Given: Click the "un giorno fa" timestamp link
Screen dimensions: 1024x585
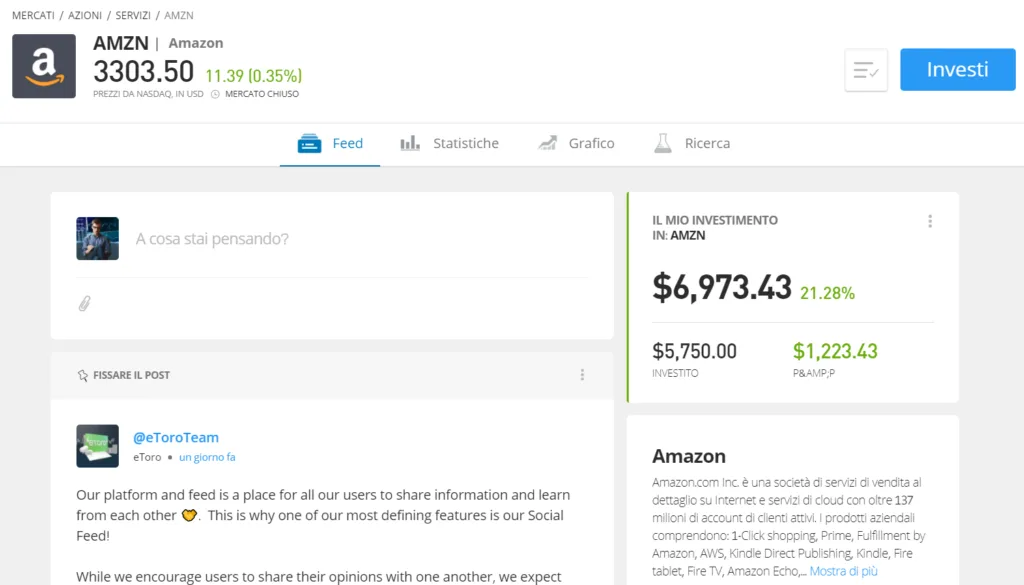Looking at the screenshot, I should (x=207, y=457).
